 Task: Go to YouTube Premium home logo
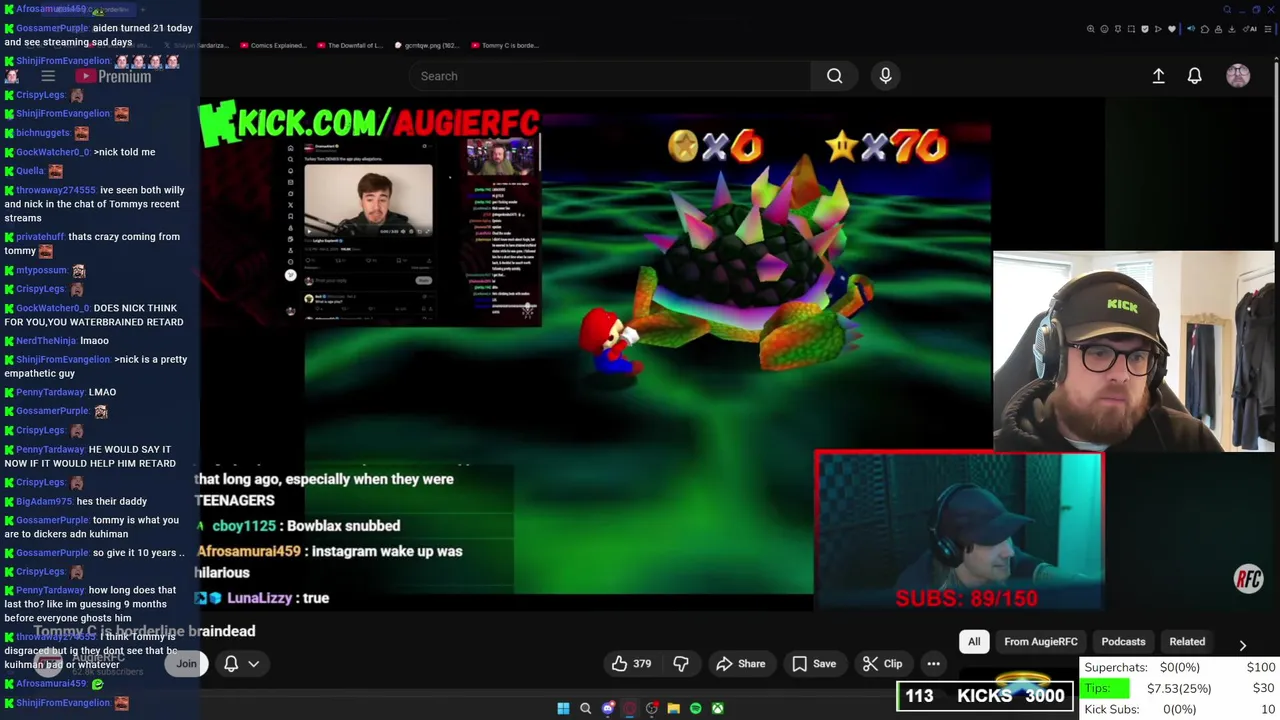tap(113, 76)
